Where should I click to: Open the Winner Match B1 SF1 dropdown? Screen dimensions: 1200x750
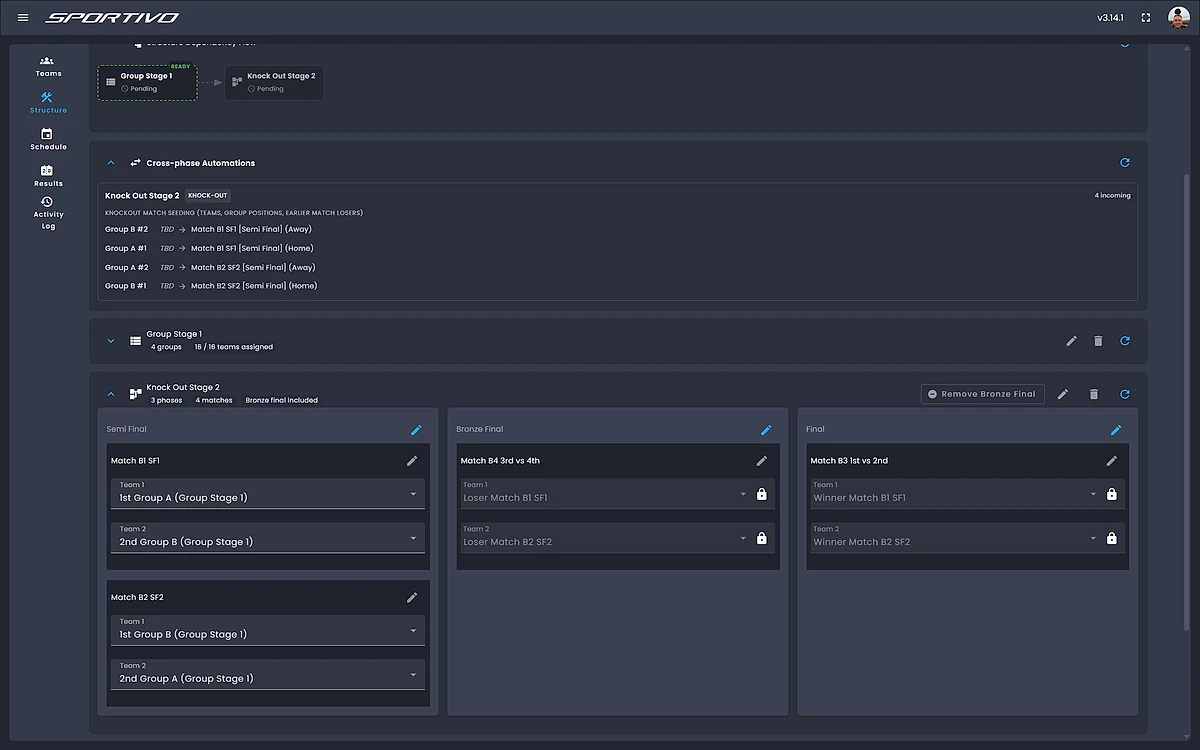coord(956,493)
